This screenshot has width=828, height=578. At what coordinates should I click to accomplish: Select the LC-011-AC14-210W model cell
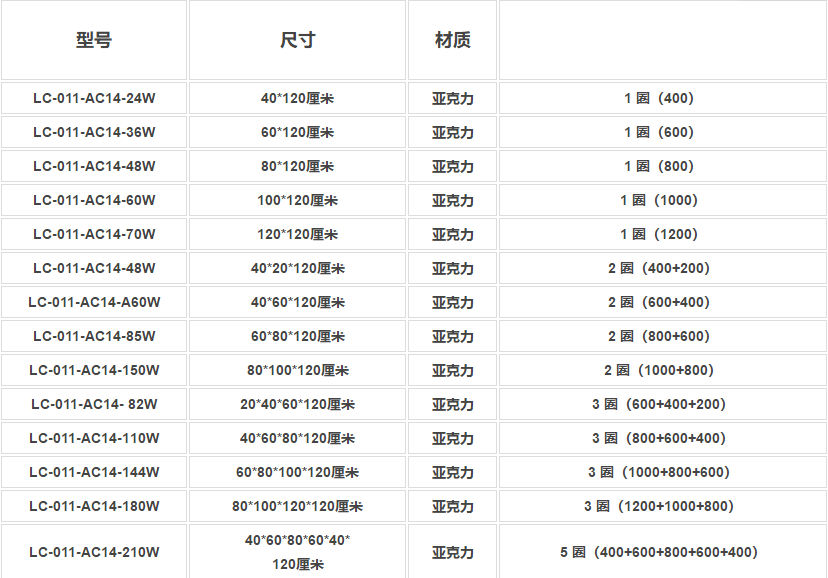[94, 552]
